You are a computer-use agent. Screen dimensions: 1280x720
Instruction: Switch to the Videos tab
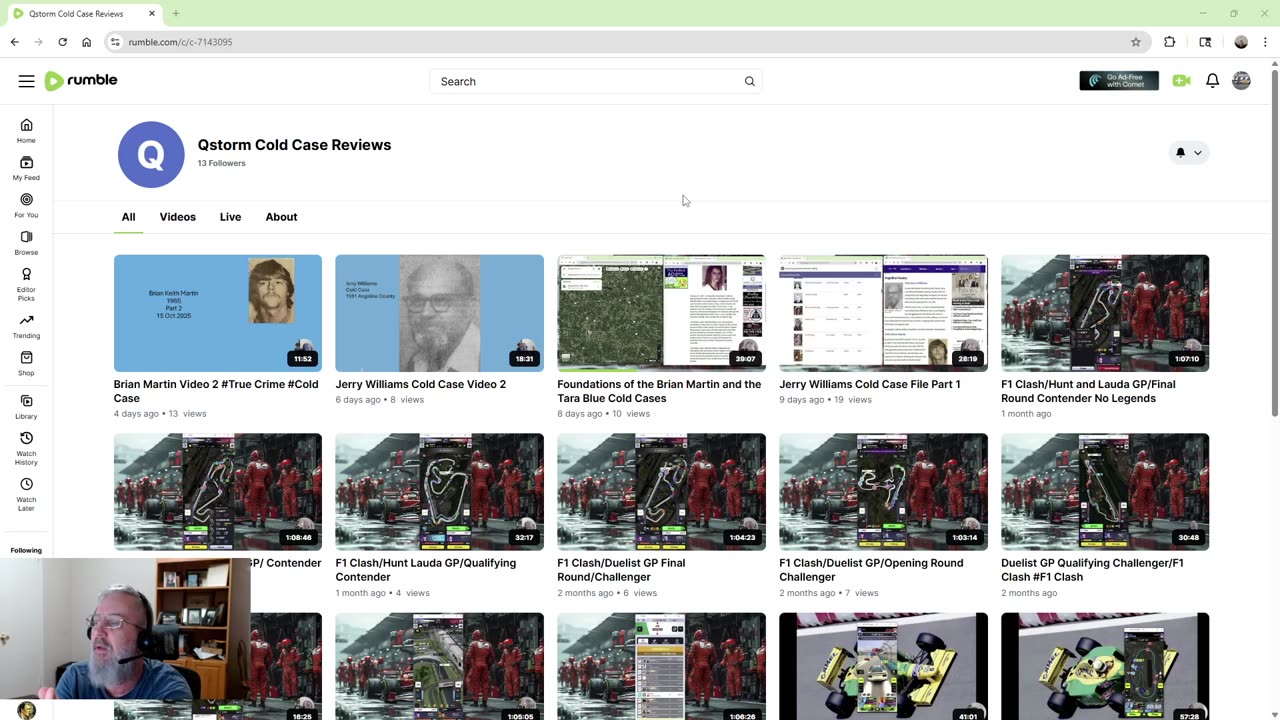[x=178, y=217]
